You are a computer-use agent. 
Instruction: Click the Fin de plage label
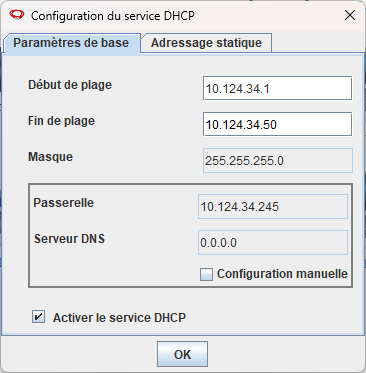click(61, 121)
